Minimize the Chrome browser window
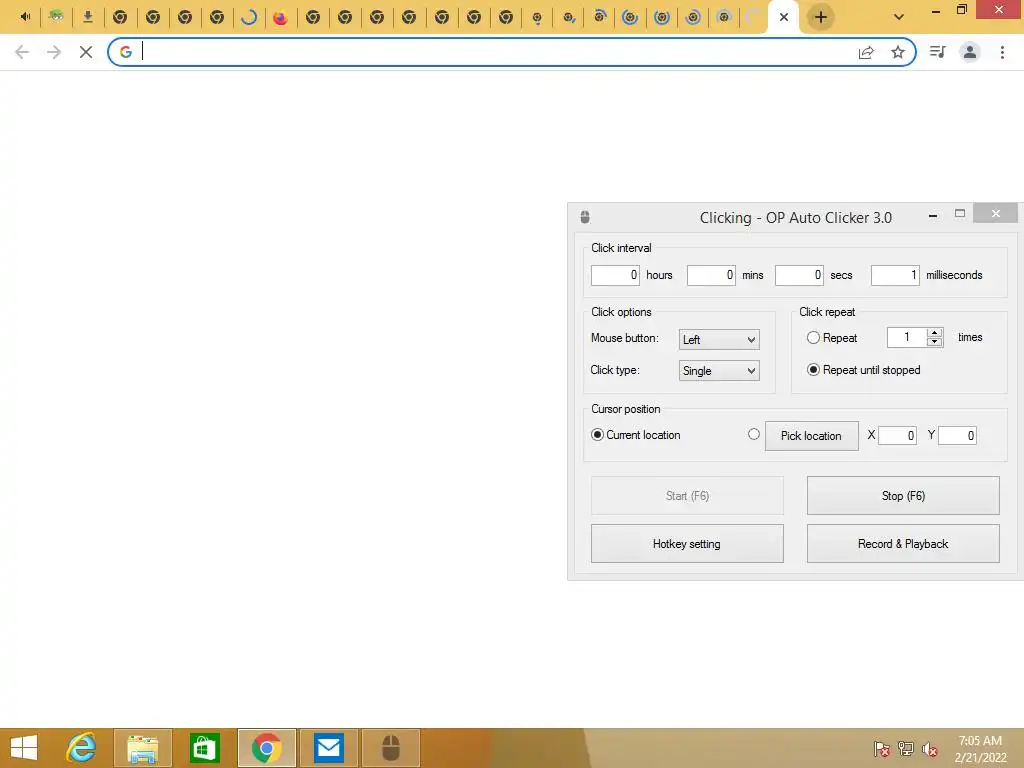 [936, 10]
